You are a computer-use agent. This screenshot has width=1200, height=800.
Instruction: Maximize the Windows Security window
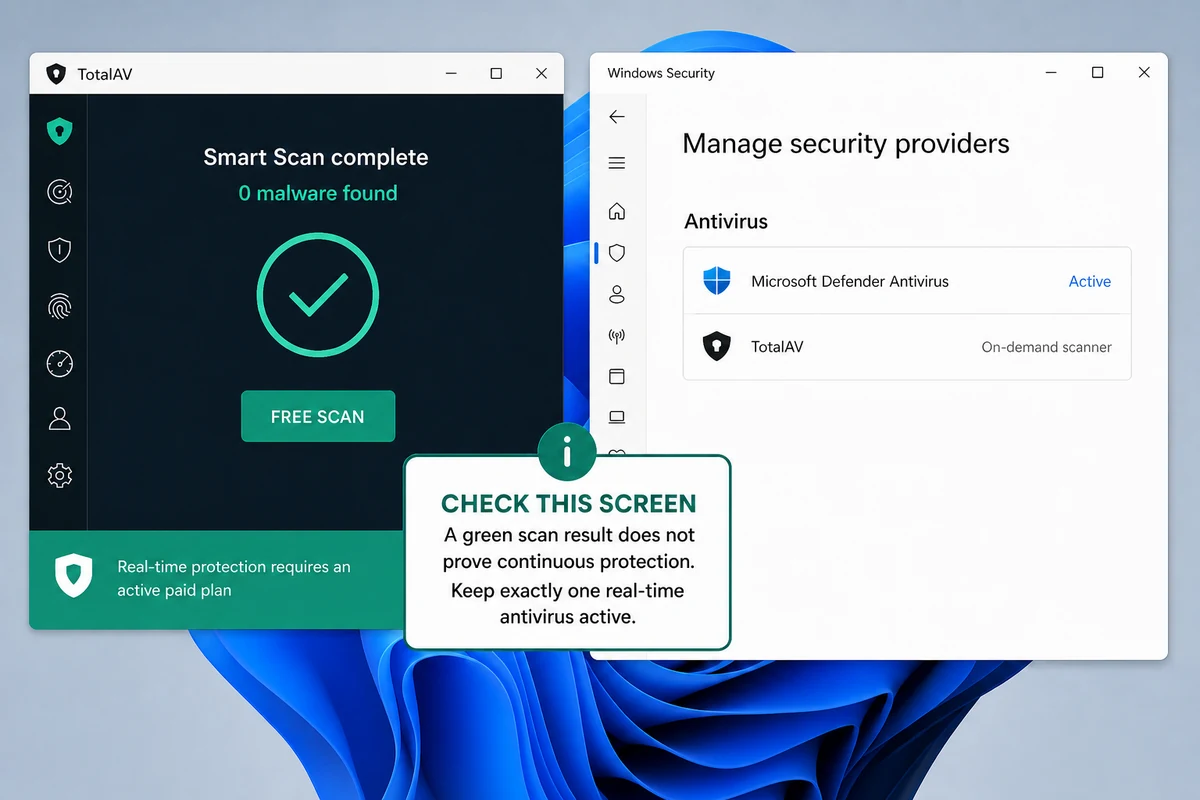(1098, 73)
